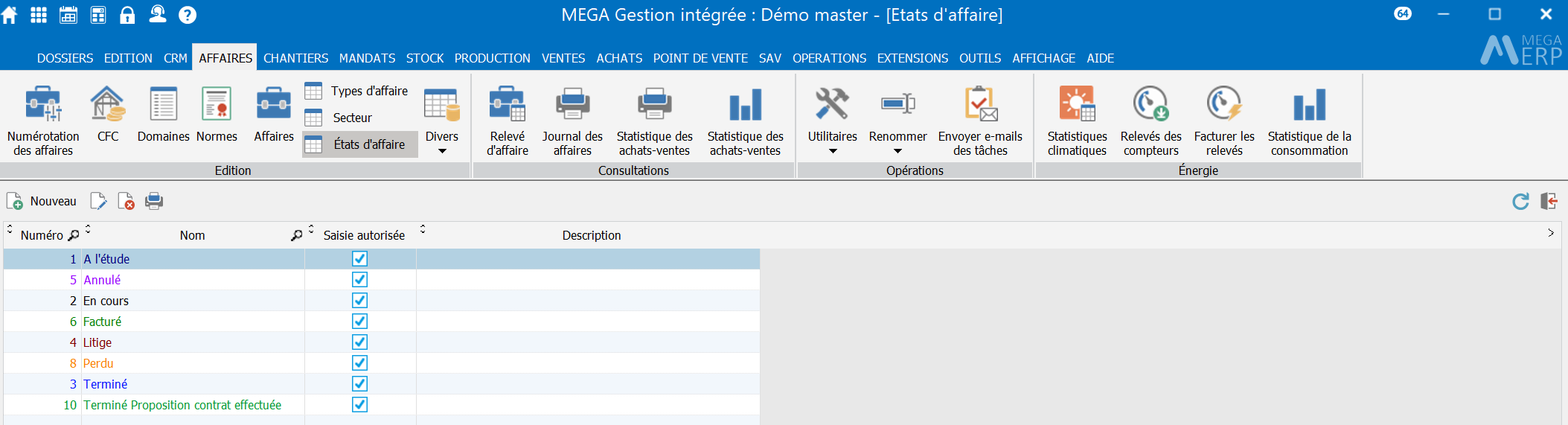Open Numérotation des affaires
The width and height of the screenshot is (1568, 425).
tap(43, 121)
